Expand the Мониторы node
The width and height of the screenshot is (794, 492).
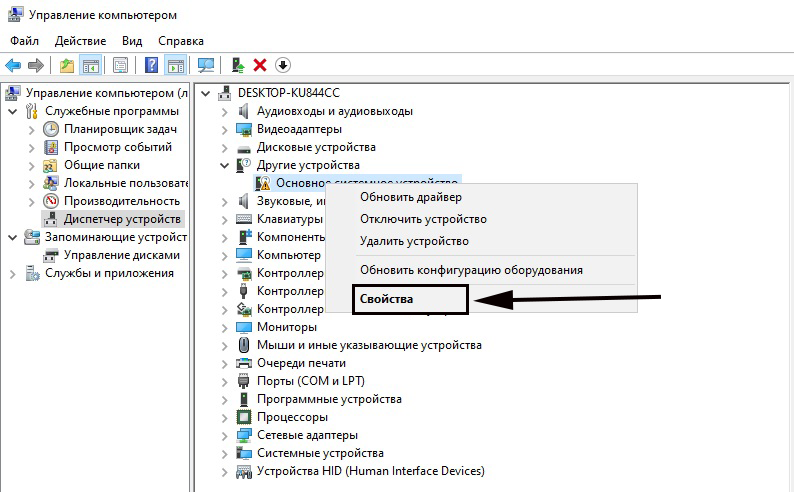point(225,328)
